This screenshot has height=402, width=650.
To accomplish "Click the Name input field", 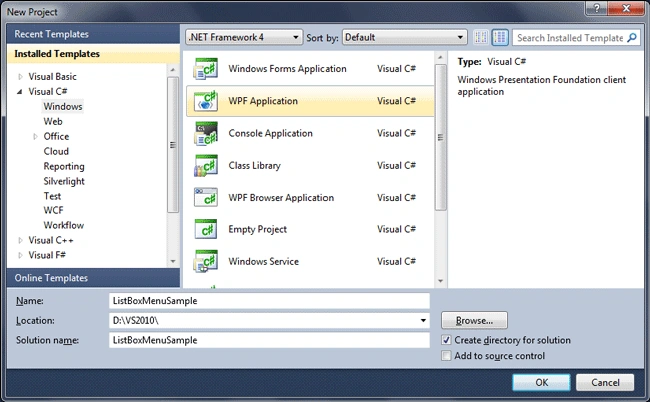I will click(269, 301).
